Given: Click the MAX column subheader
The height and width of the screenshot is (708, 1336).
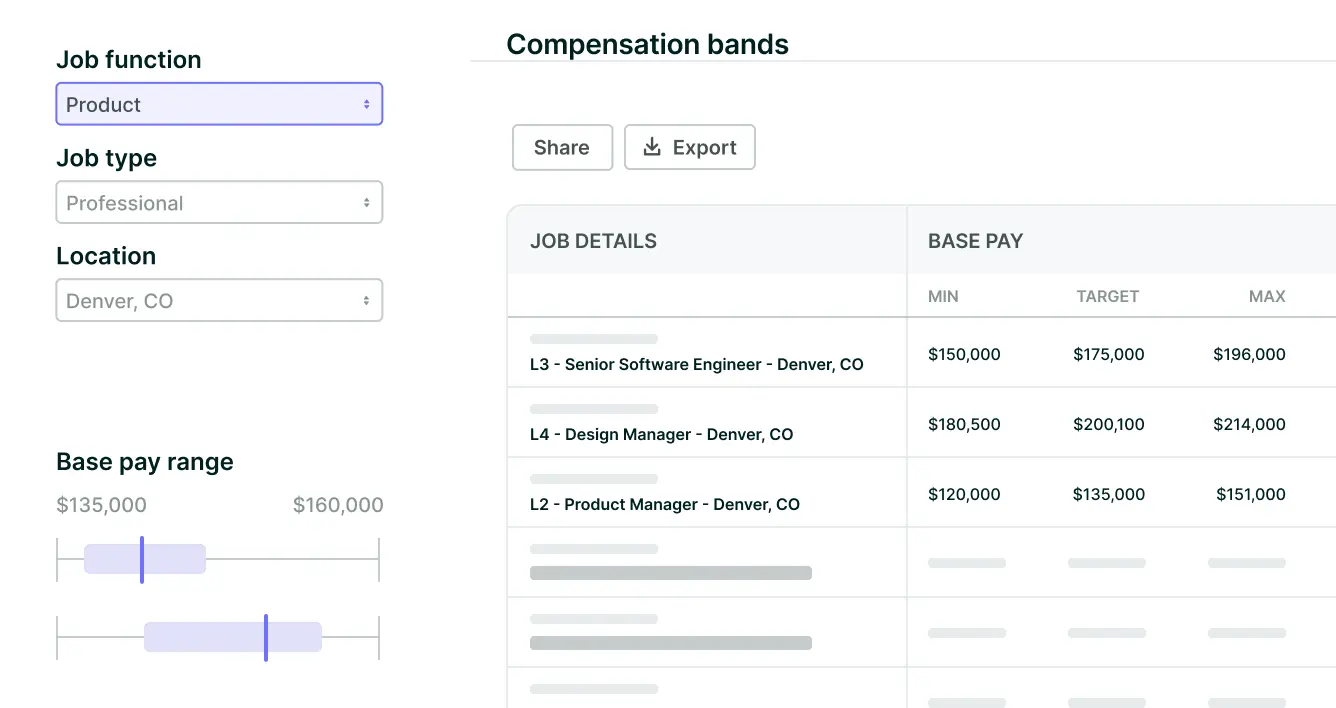Looking at the screenshot, I should tap(1267, 296).
